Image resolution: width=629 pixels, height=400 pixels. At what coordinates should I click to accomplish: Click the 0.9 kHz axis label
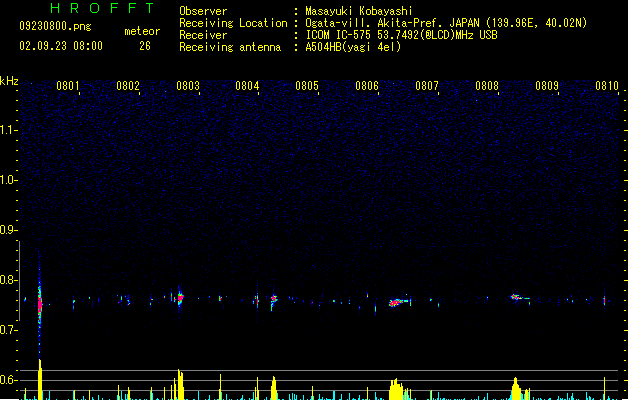[7, 230]
